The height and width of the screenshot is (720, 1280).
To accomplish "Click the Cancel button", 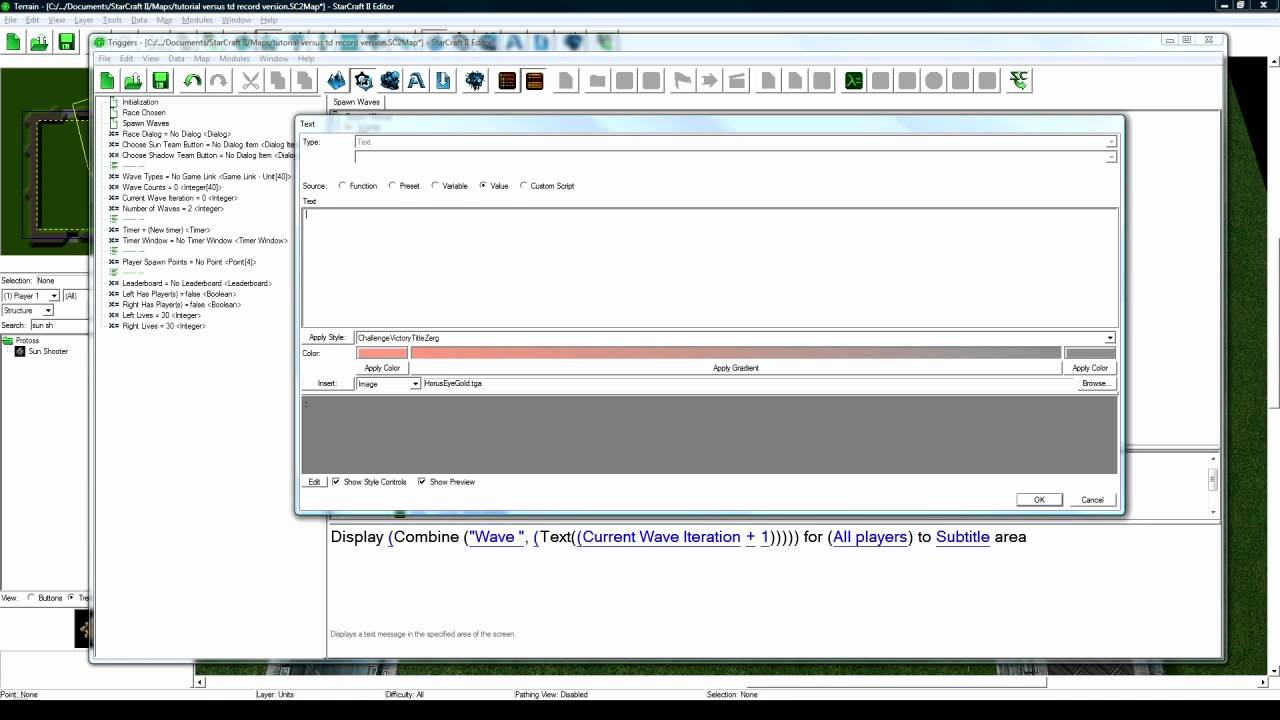I will (1092, 500).
